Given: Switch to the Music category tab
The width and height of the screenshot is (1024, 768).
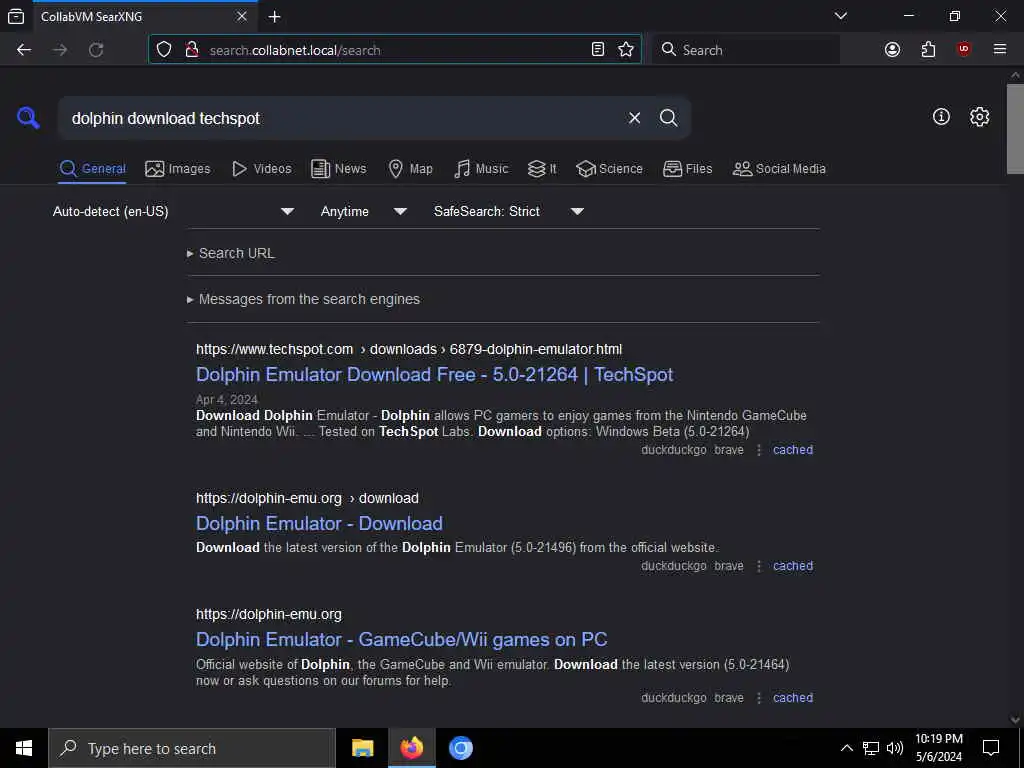Looking at the screenshot, I should tap(481, 168).
